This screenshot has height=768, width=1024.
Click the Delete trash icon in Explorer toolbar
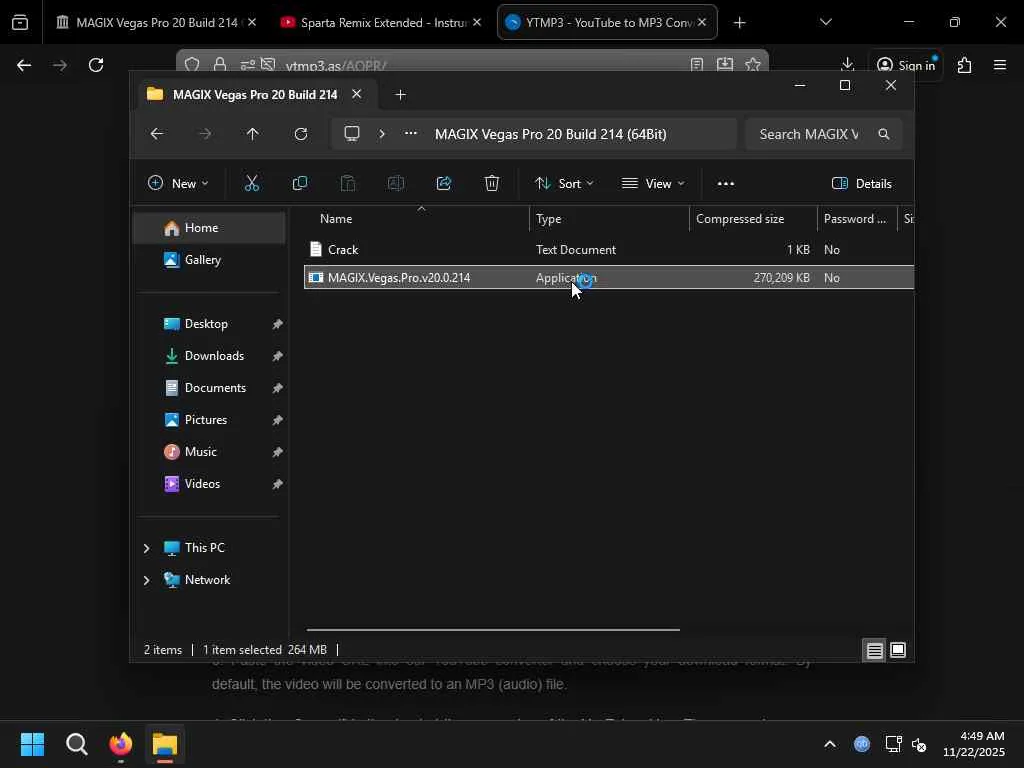[492, 184]
